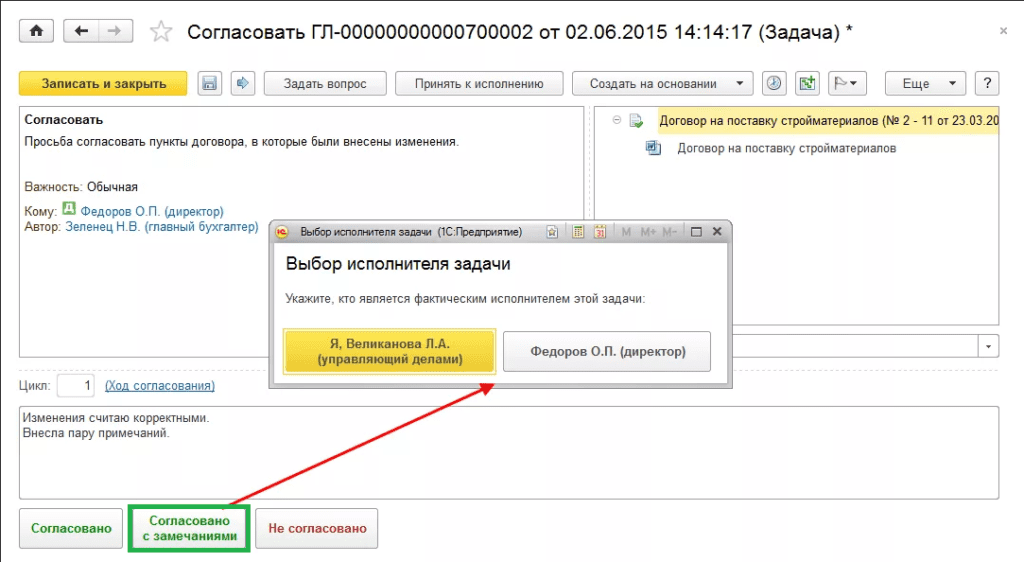Go back using the left arrow

(81, 31)
